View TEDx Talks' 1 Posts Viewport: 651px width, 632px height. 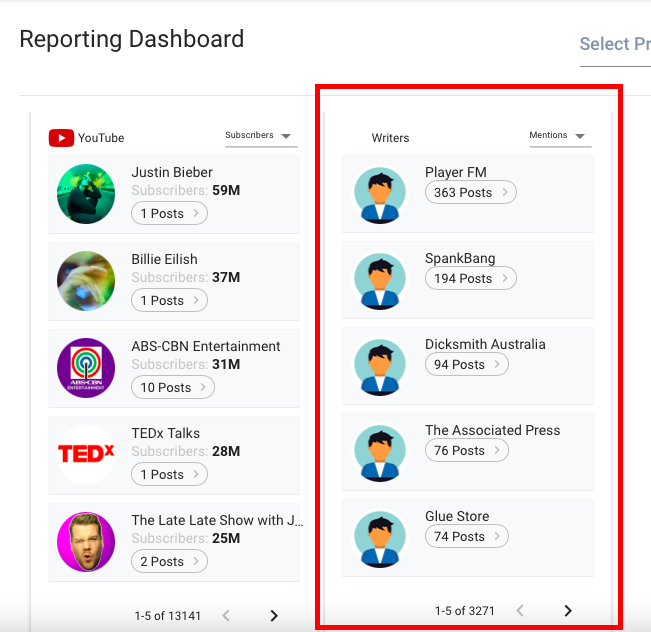click(x=169, y=474)
